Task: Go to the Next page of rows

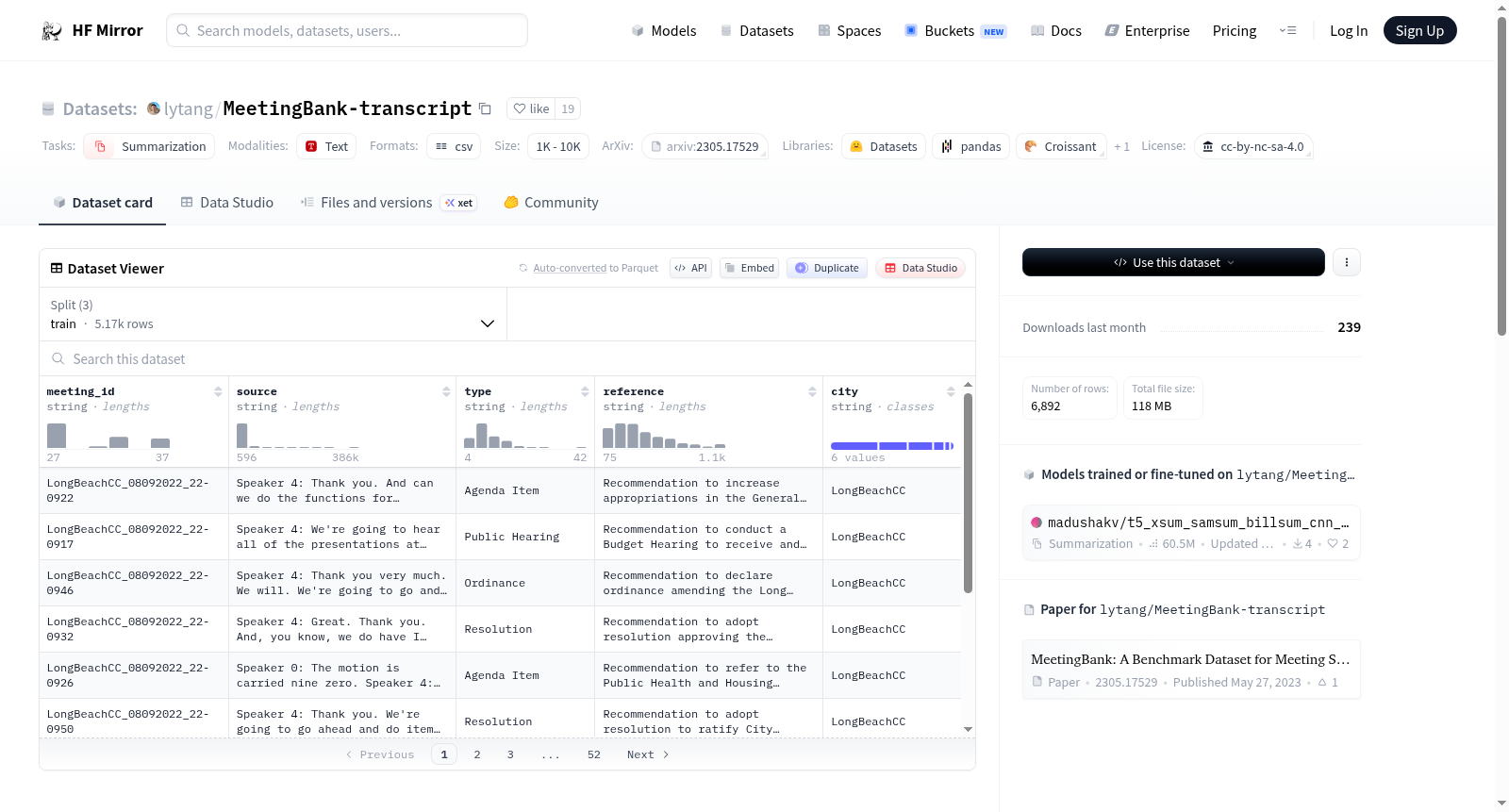Action: pyautogui.click(x=648, y=754)
